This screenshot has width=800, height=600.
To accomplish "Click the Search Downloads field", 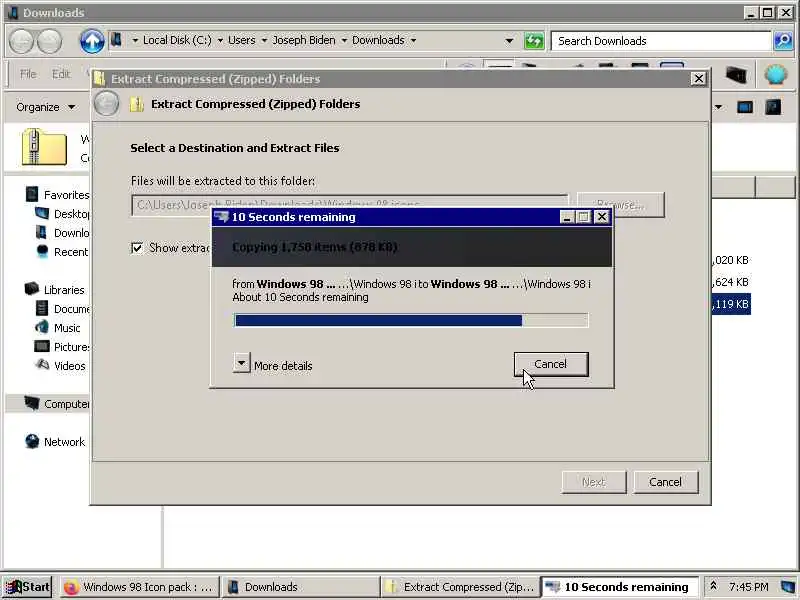I will tap(661, 41).
